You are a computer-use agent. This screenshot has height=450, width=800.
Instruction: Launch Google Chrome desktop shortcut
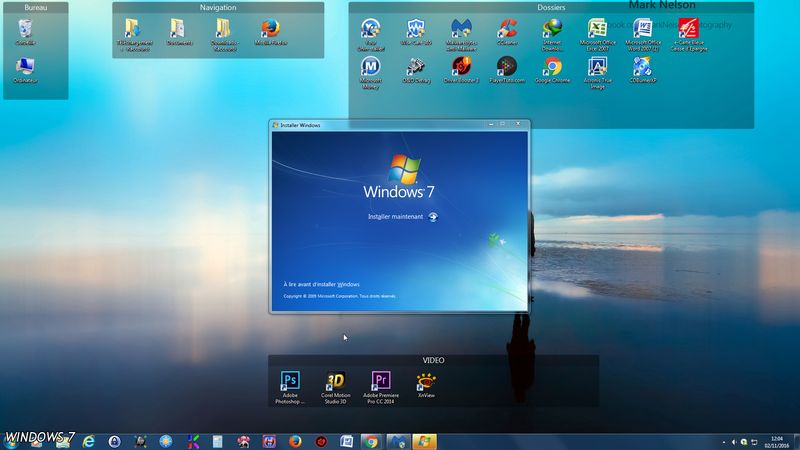(x=551, y=67)
